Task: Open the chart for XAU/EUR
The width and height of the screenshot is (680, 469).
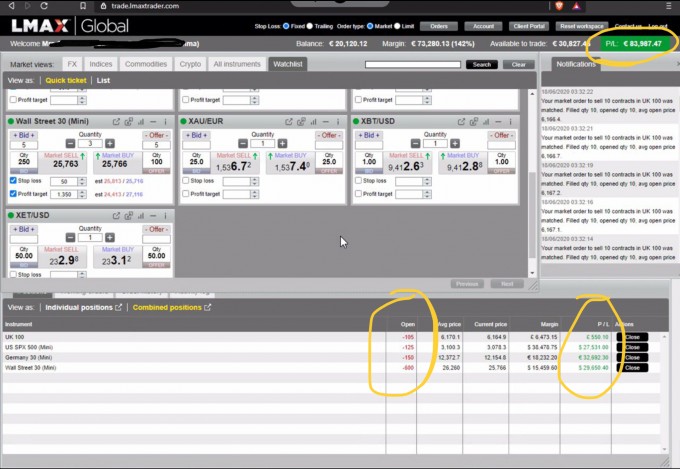Action: 314,122
